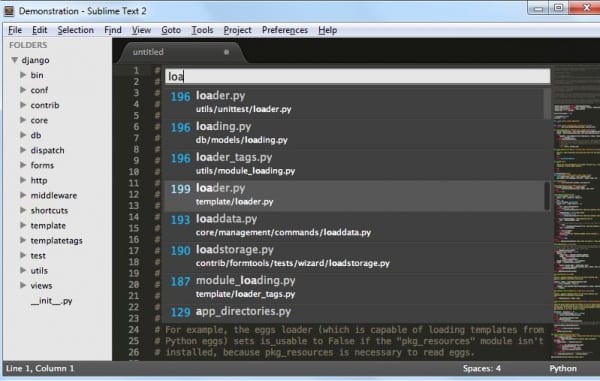600x381 pixels.
Task: Open the Preferences menu
Action: point(285,30)
